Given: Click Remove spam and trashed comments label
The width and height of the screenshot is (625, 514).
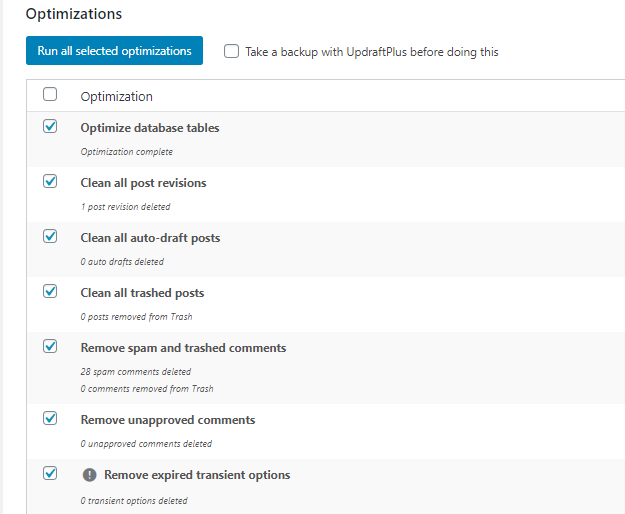Looking at the screenshot, I should [x=183, y=348].
